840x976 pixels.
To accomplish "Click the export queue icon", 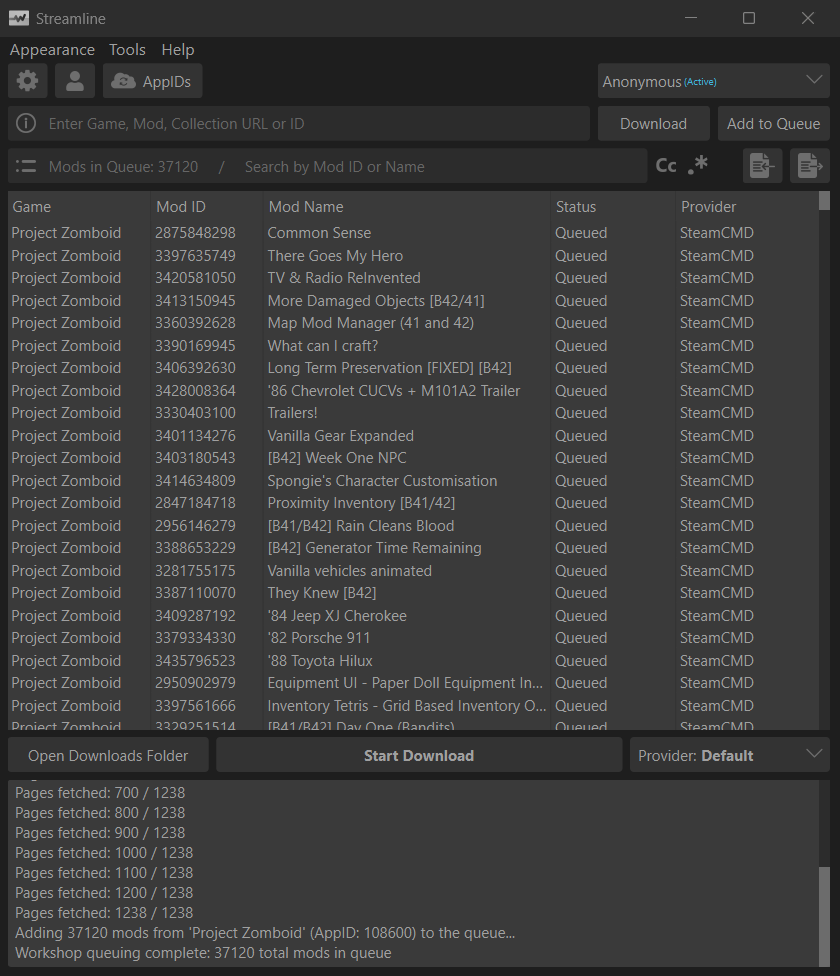I will [x=810, y=166].
